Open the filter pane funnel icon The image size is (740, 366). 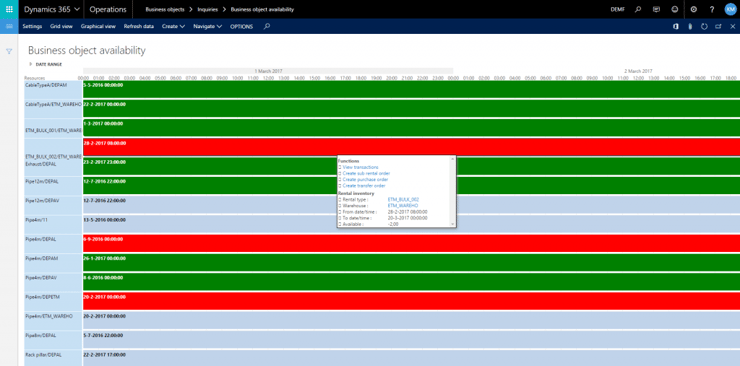coord(9,51)
